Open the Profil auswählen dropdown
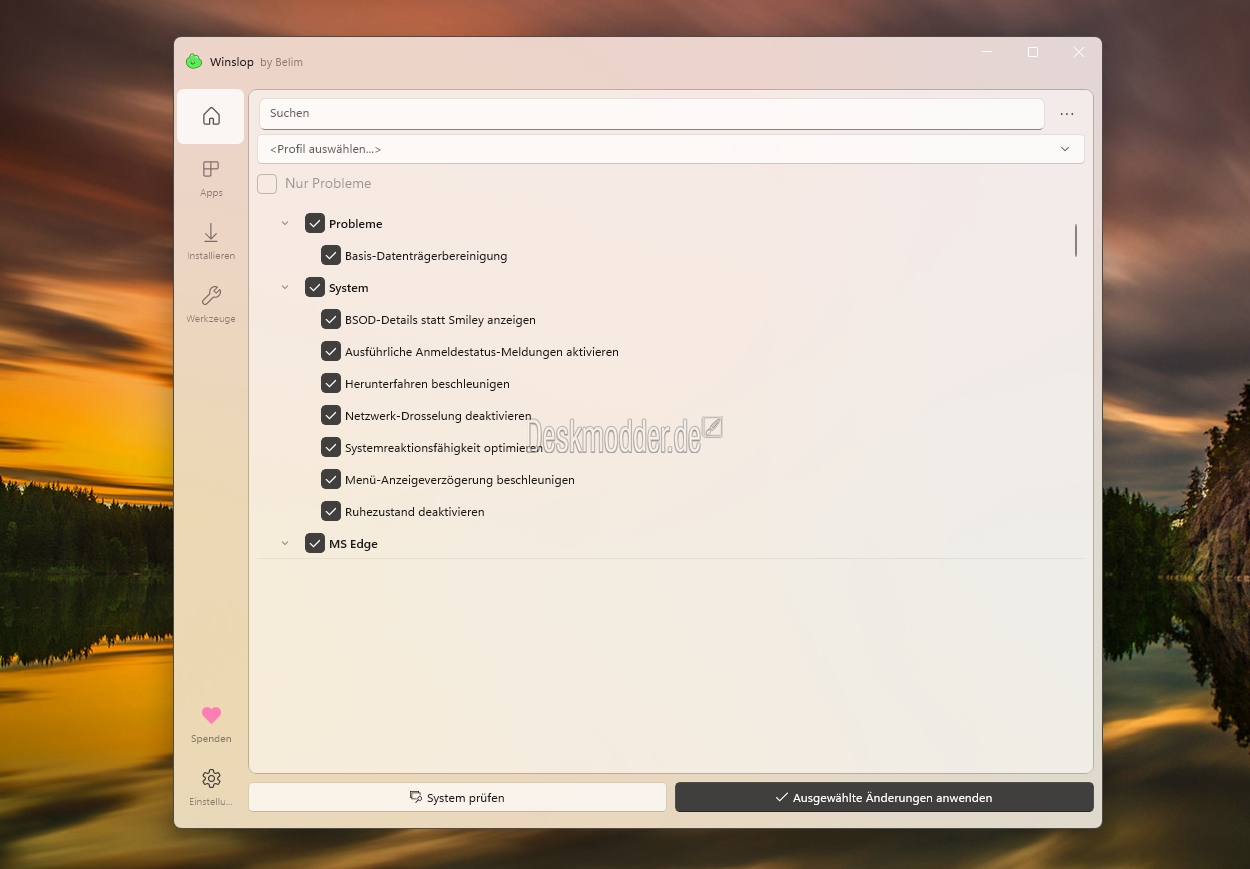The image size is (1250, 869). click(x=670, y=149)
